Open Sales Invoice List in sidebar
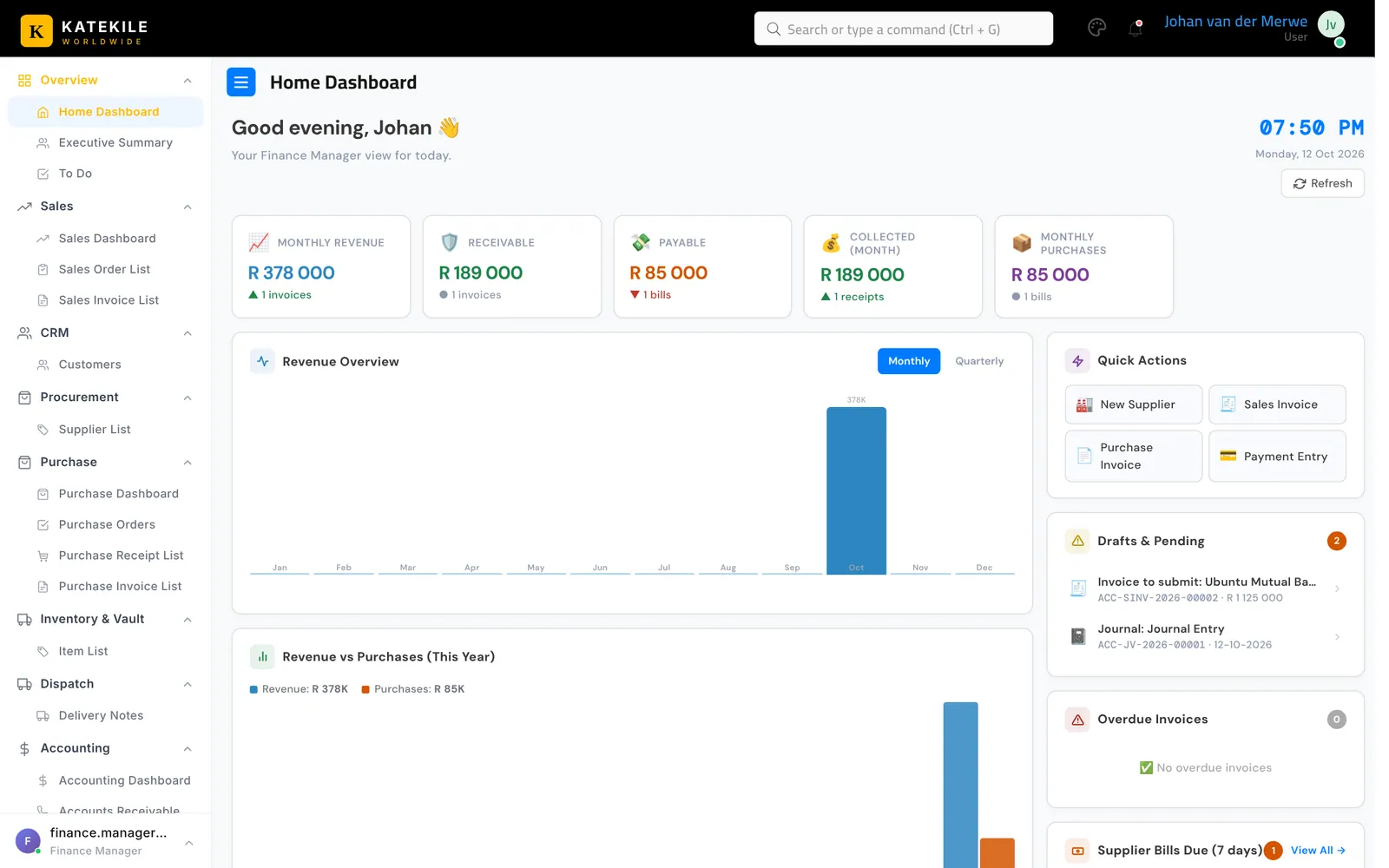The height and width of the screenshot is (868, 1389). pos(105,300)
